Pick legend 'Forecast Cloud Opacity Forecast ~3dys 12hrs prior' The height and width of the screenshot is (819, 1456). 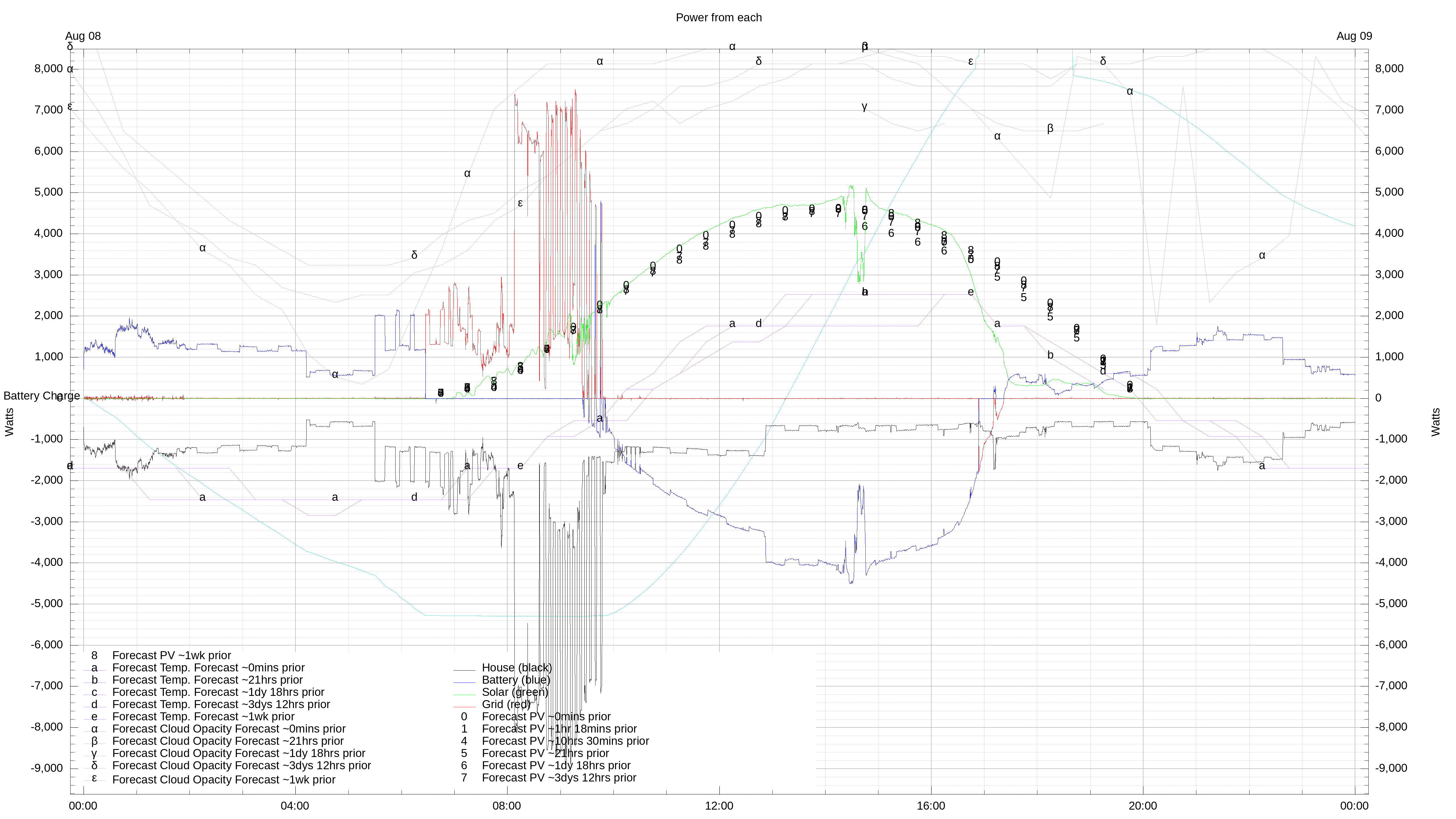point(241,766)
